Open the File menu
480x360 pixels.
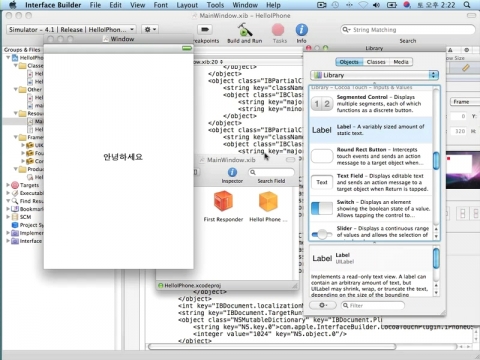(95, 5)
